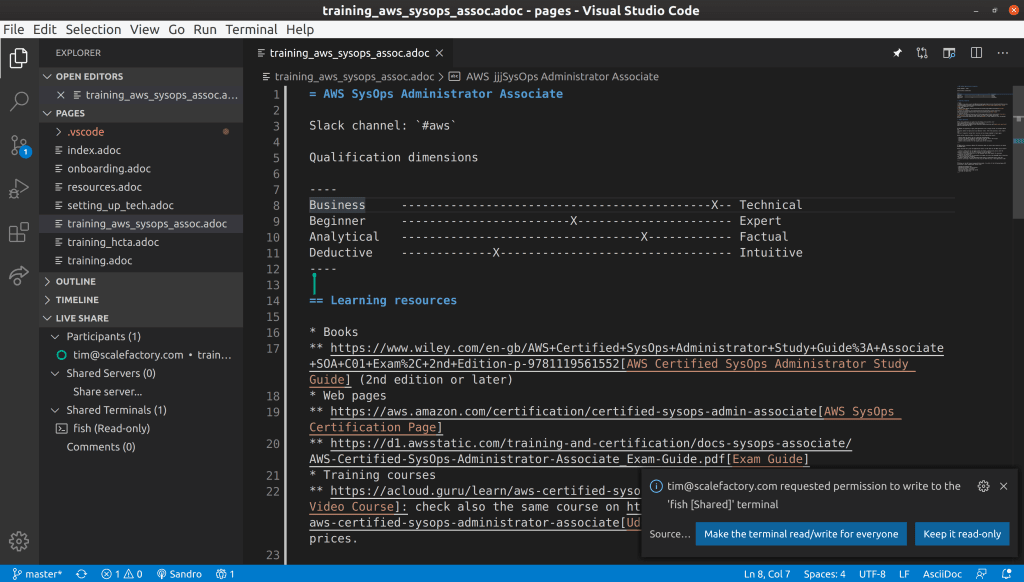The image size is (1024, 582).
Task: Click Share server... in Live Share panel
Action: click(x=108, y=392)
